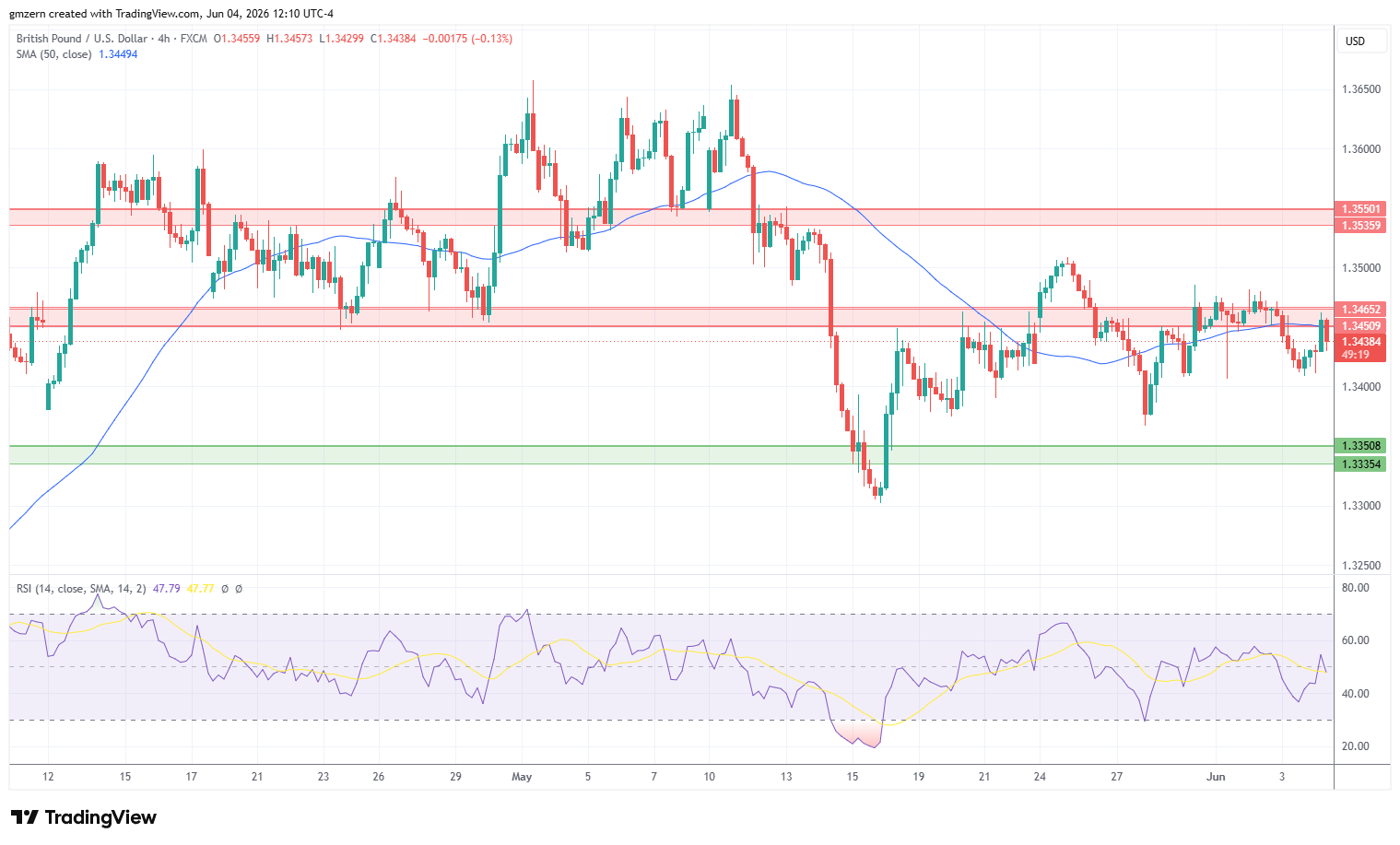Click the yellow RSI average value 47.77
The image size is (1400, 845).
pos(200,589)
